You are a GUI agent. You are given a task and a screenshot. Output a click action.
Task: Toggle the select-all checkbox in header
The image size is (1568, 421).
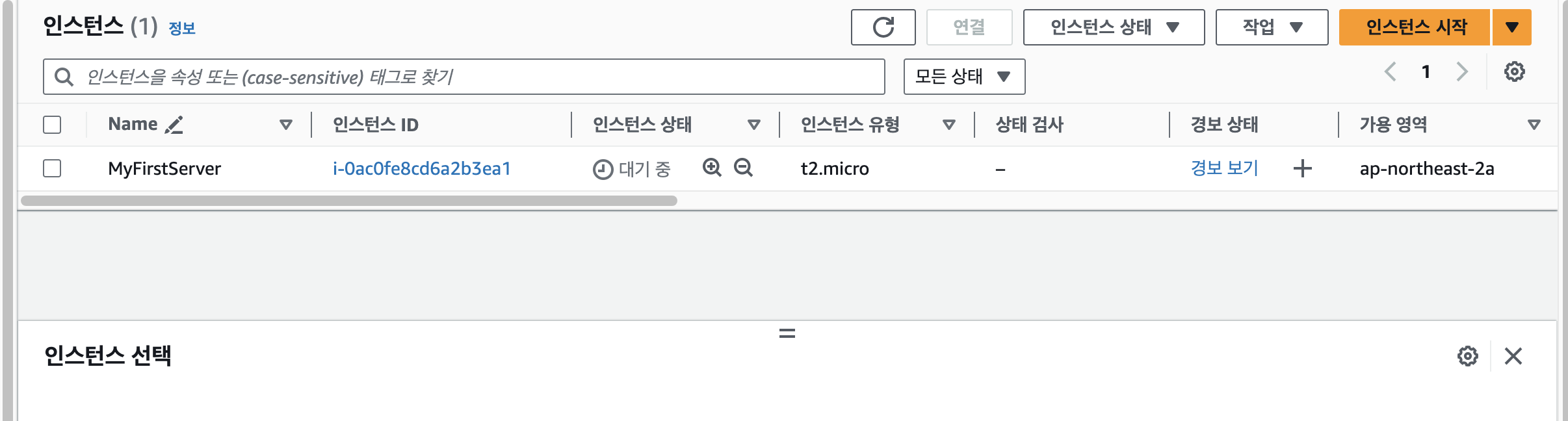tap(52, 125)
